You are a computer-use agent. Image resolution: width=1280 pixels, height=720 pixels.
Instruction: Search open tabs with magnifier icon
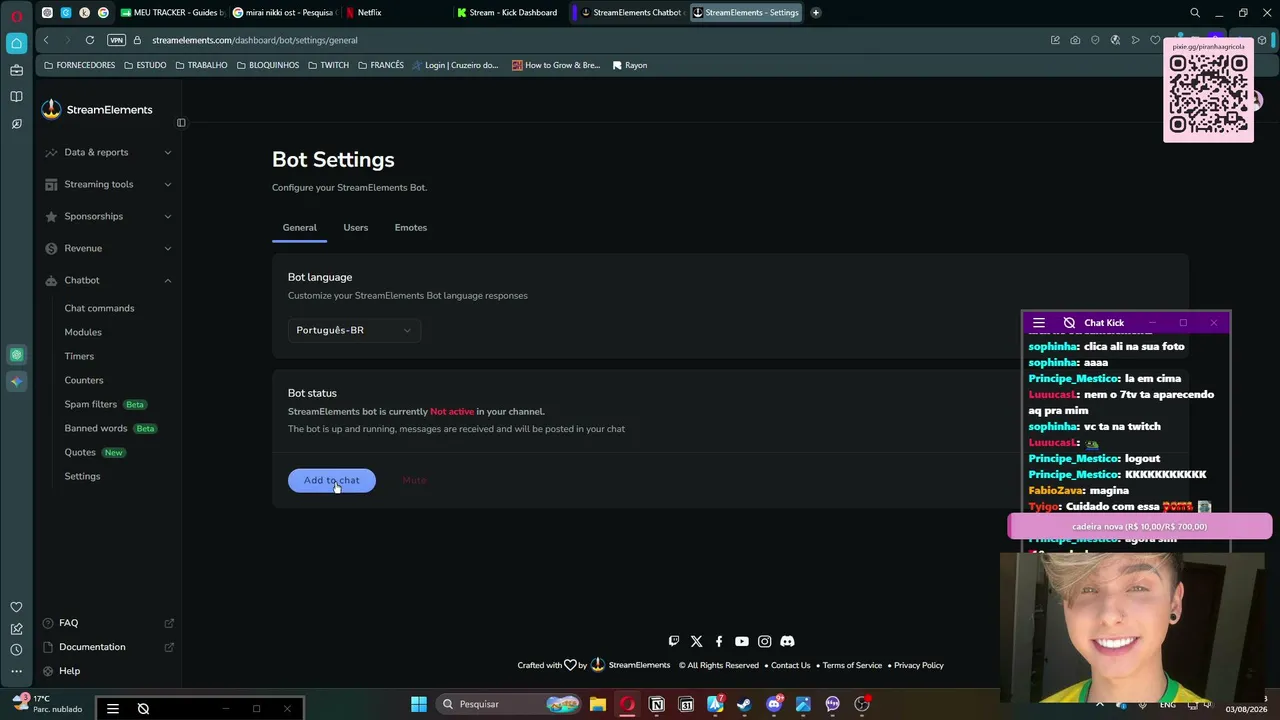tap(1195, 13)
